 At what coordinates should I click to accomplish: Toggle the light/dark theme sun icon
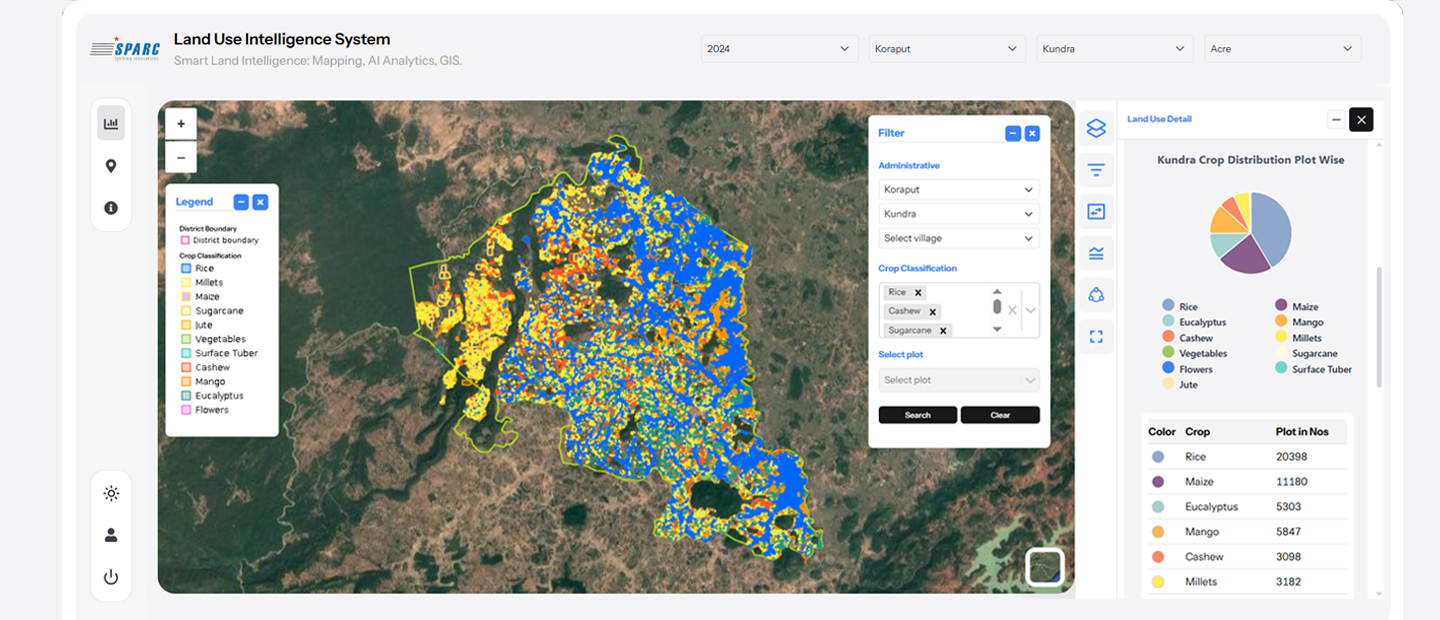click(111, 493)
